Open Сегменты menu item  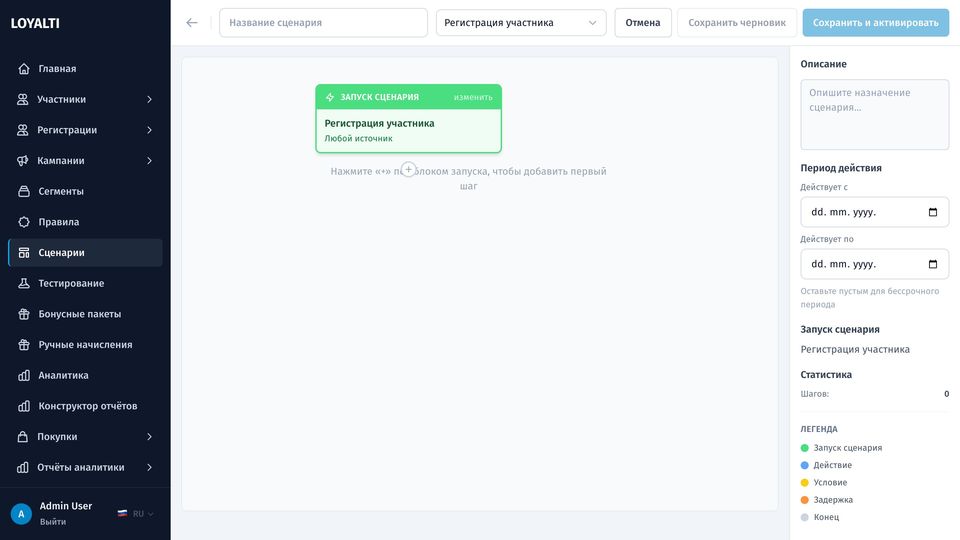tap(85, 191)
